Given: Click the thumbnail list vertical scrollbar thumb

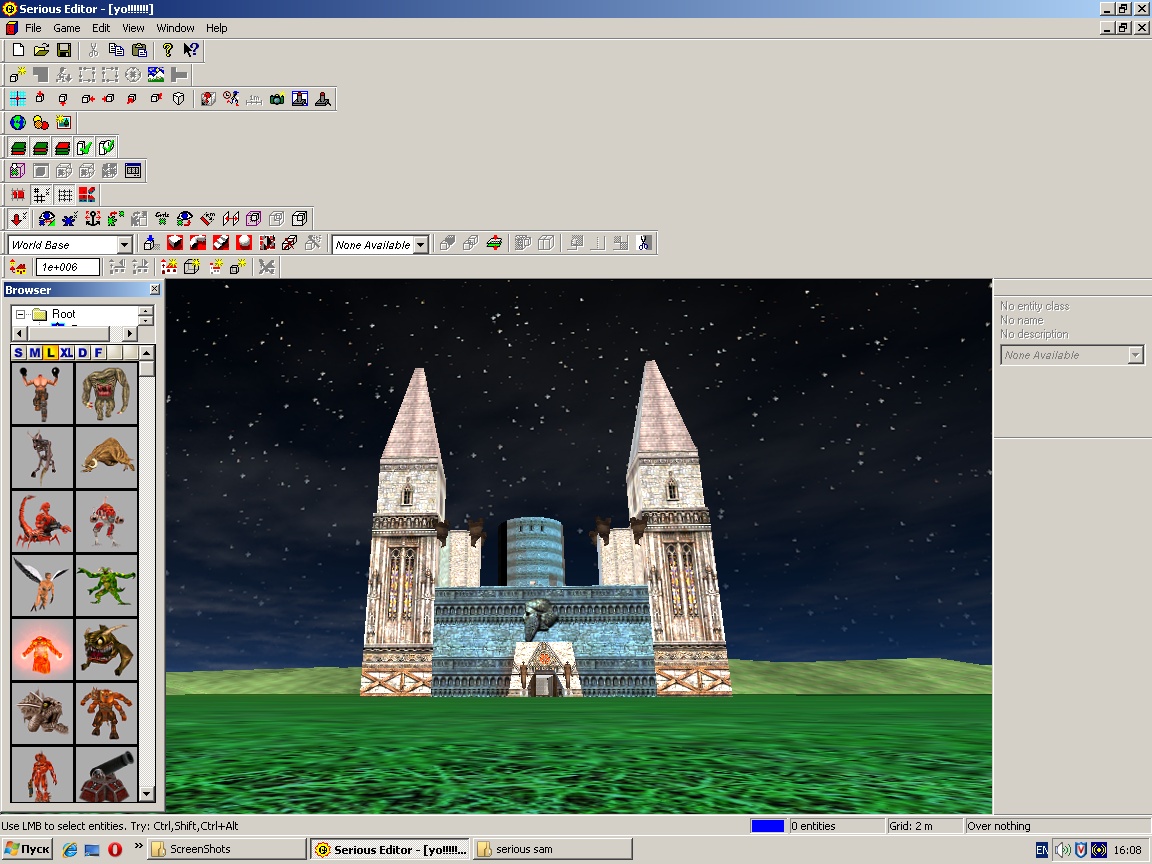Looking at the screenshot, I should pos(147,368).
